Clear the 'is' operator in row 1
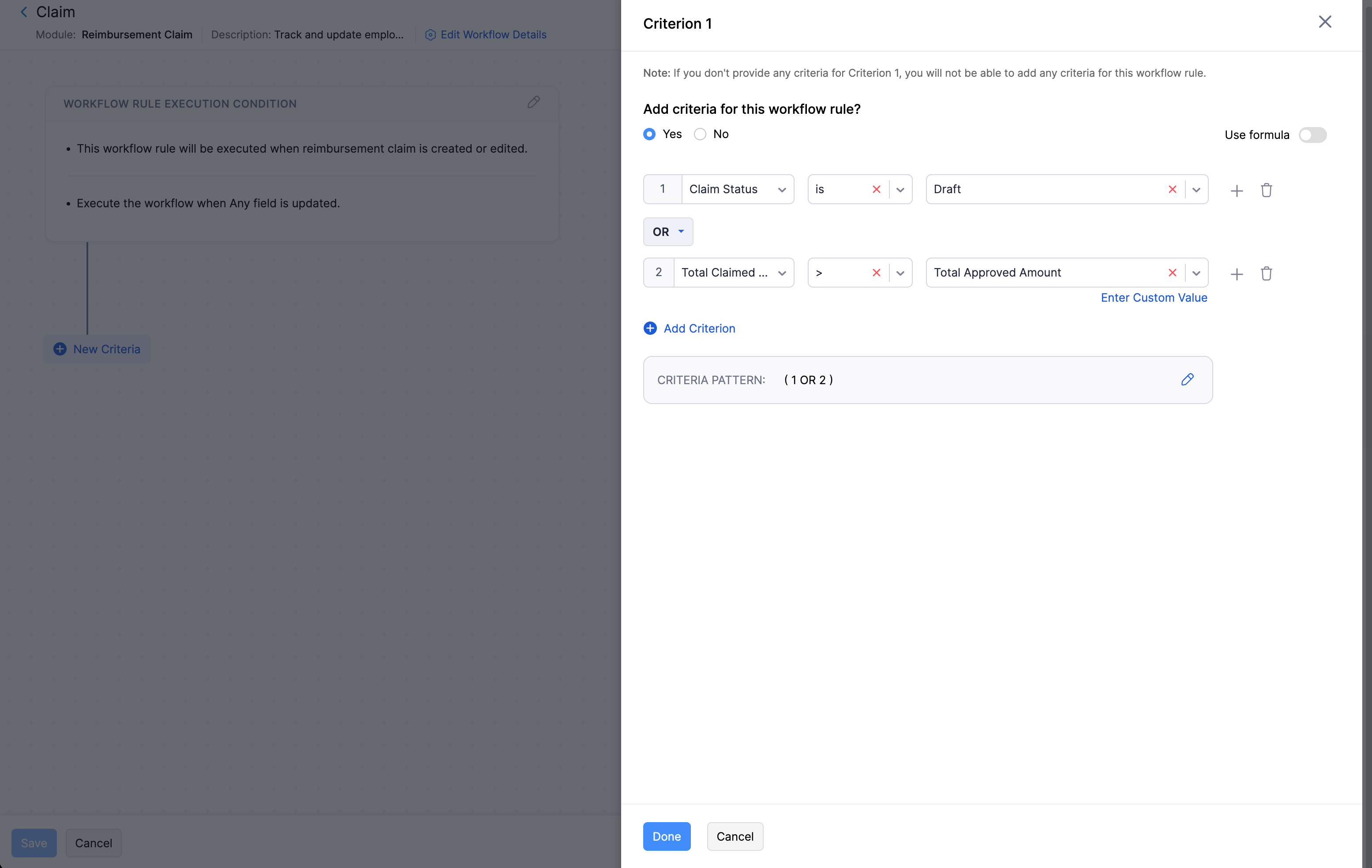The height and width of the screenshot is (868, 1372). [x=876, y=189]
